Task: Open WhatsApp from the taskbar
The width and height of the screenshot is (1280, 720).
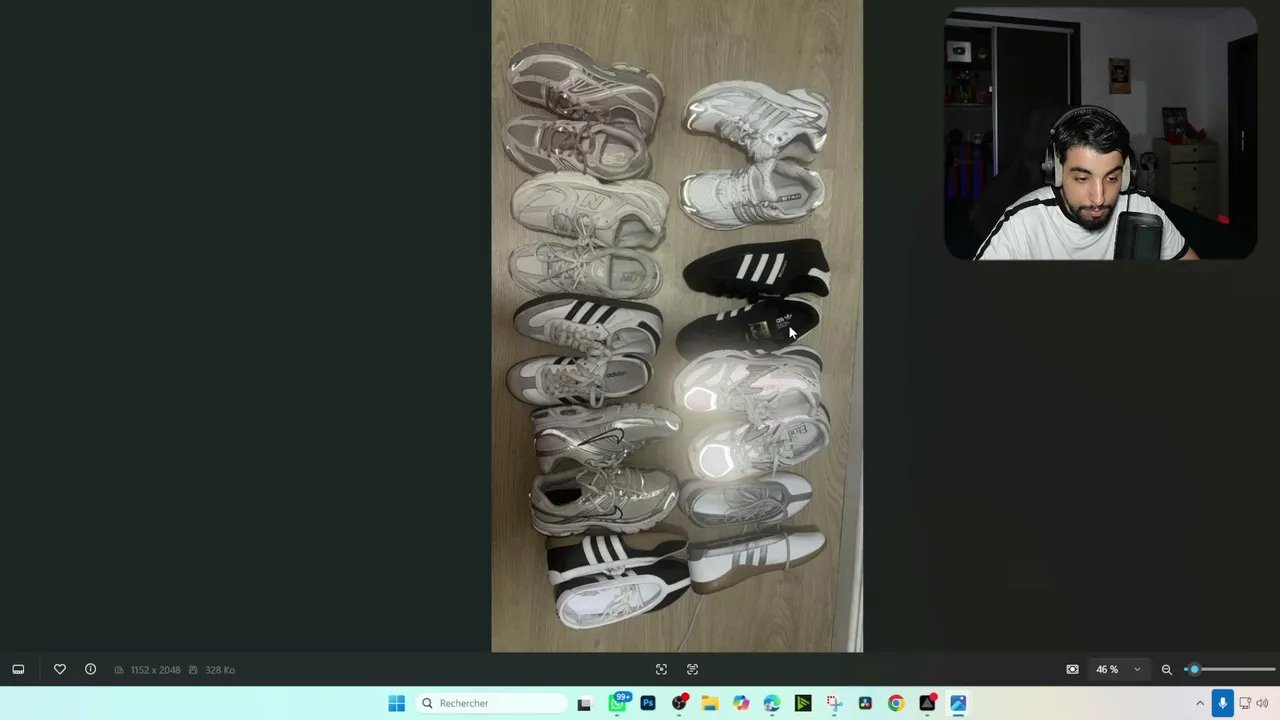Action: [x=617, y=703]
